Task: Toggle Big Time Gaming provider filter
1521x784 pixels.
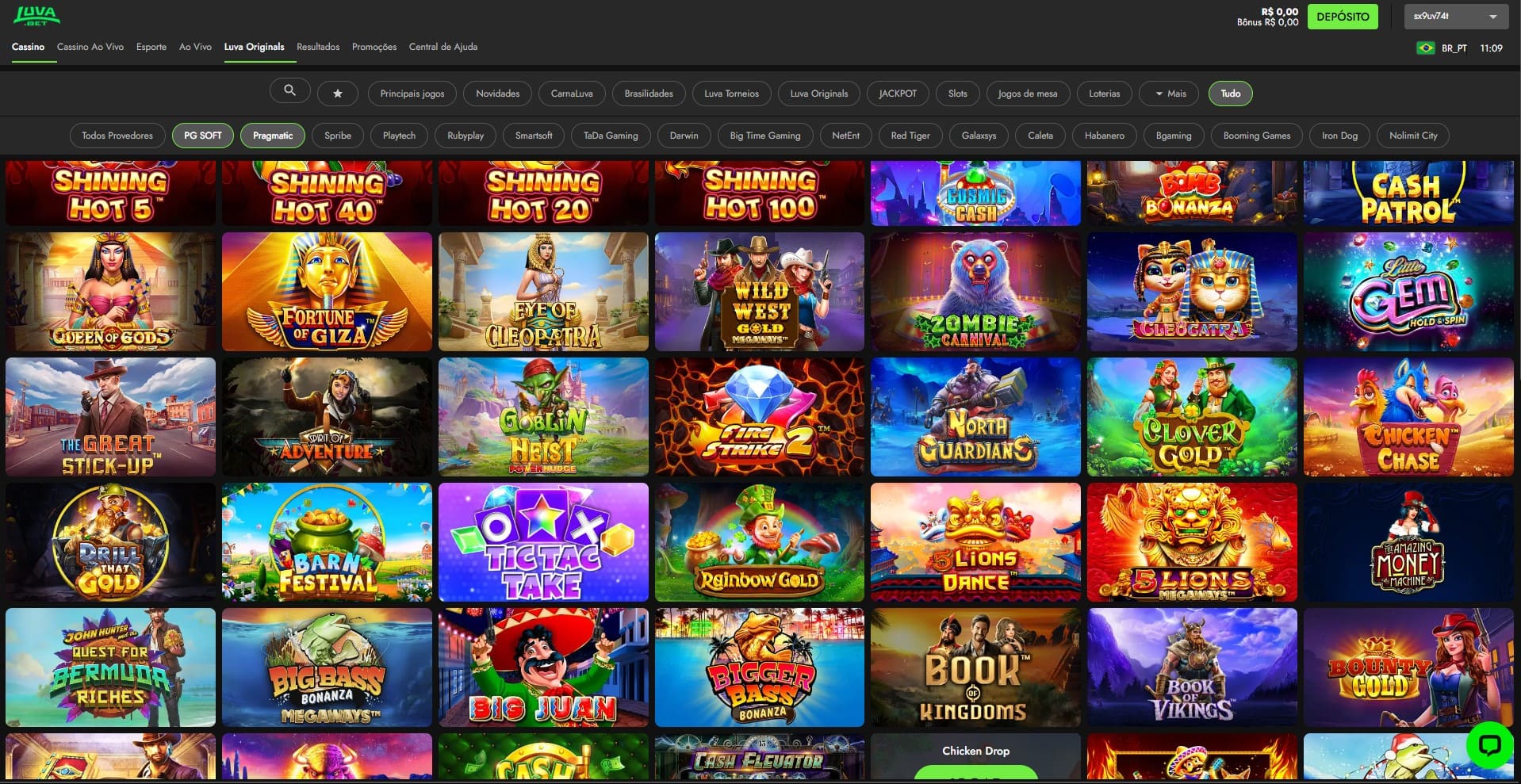Action: [x=765, y=136]
